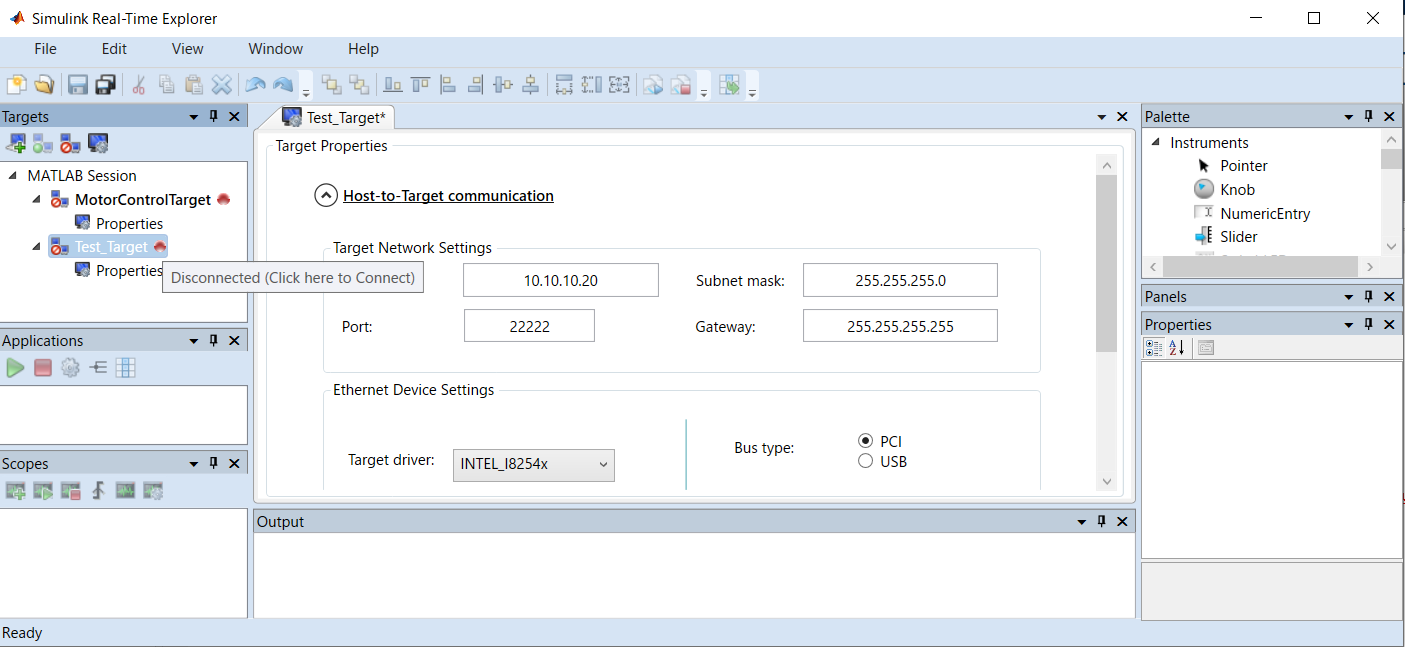Toggle the pin on the Output panel
Viewport: 1405px width, 647px height.
pos(1101,522)
